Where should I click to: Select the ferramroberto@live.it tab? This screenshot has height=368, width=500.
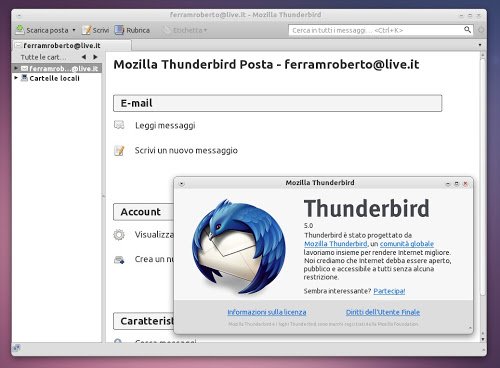72,45
